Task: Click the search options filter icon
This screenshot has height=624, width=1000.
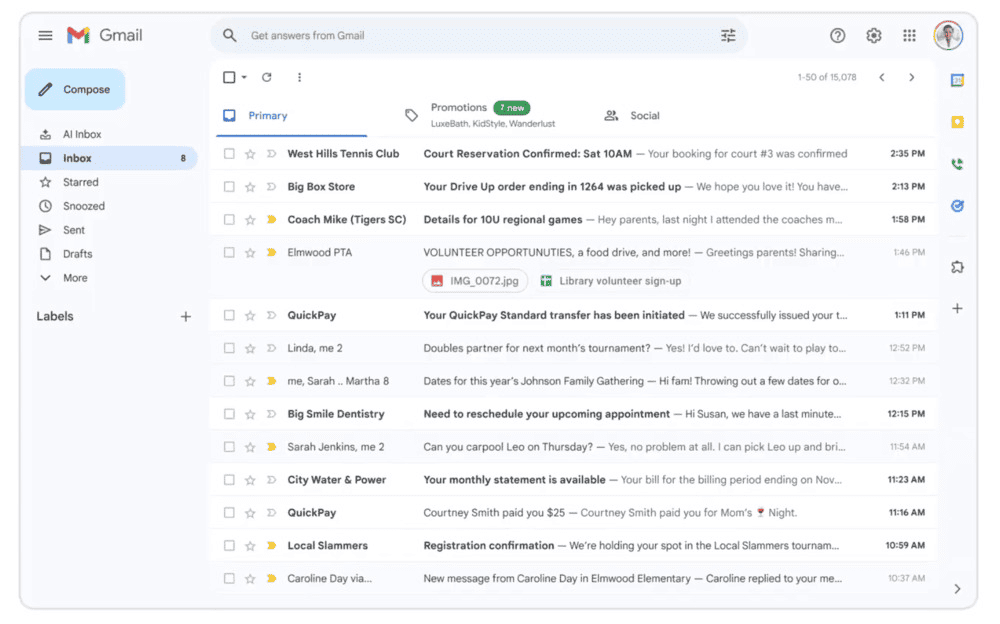Action: point(728,36)
